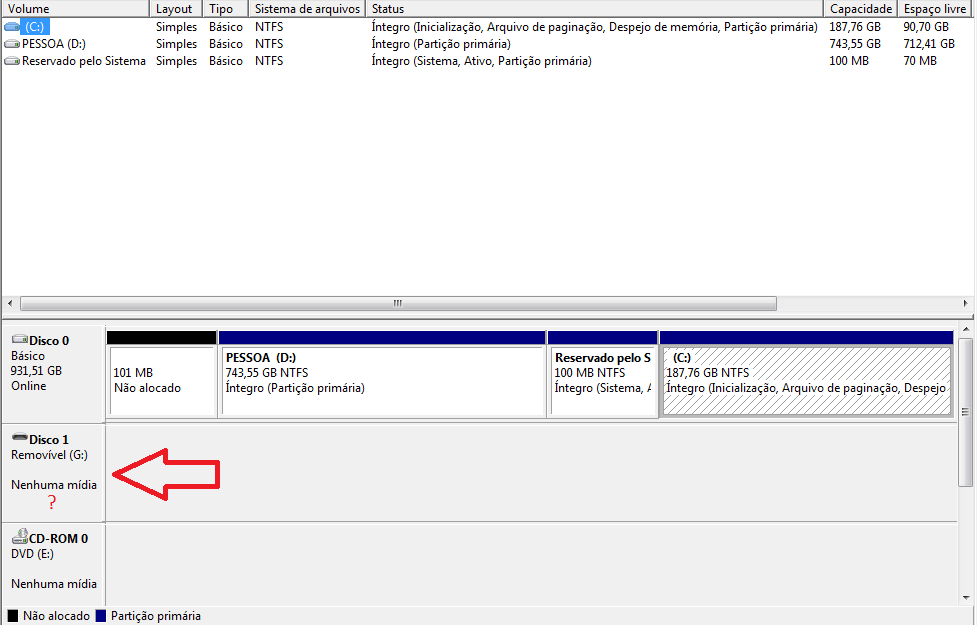
Task: Click status text of Reservado pelo Sistema row
Action: pyautogui.click(x=481, y=61)
